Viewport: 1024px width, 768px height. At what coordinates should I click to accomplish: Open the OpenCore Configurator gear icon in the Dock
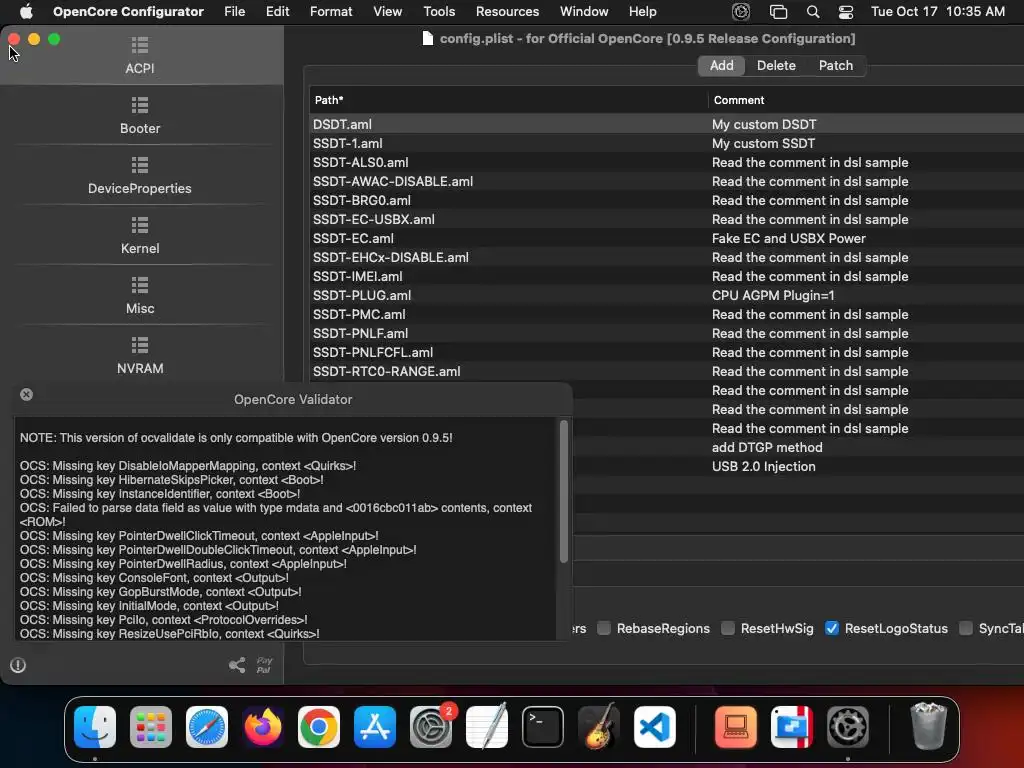click(x=848, y=727)
